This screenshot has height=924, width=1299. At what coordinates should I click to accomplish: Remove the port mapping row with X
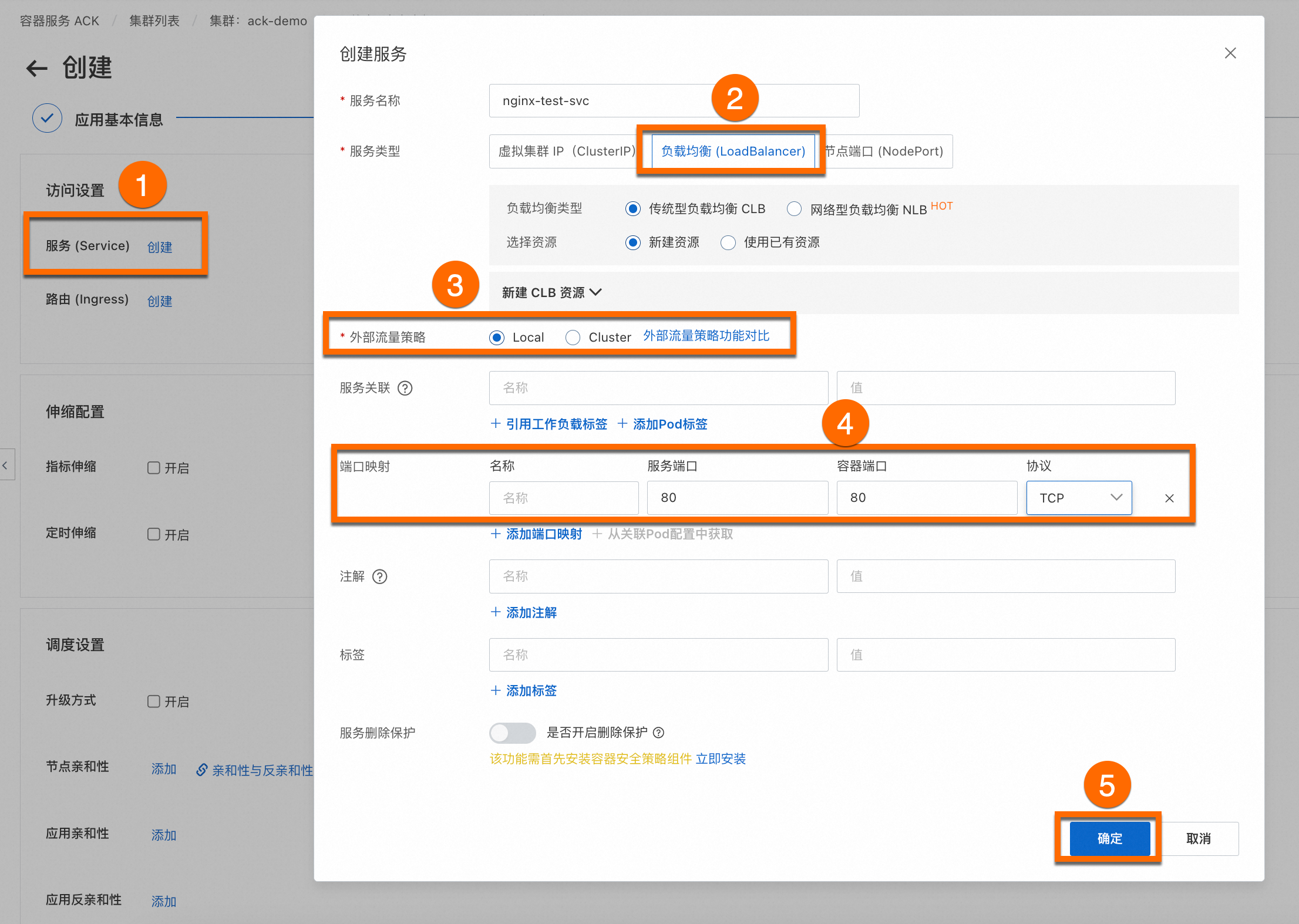coord(1169,498)
